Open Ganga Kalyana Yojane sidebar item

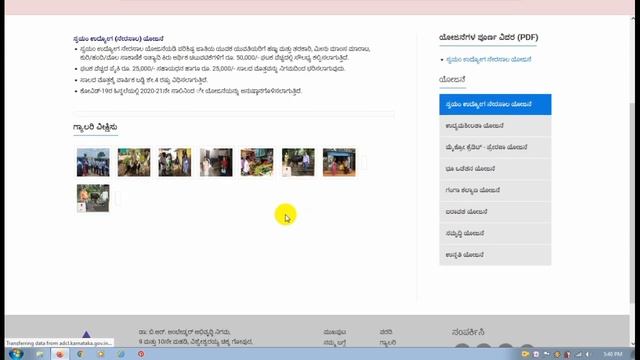[x=495, y=190]
